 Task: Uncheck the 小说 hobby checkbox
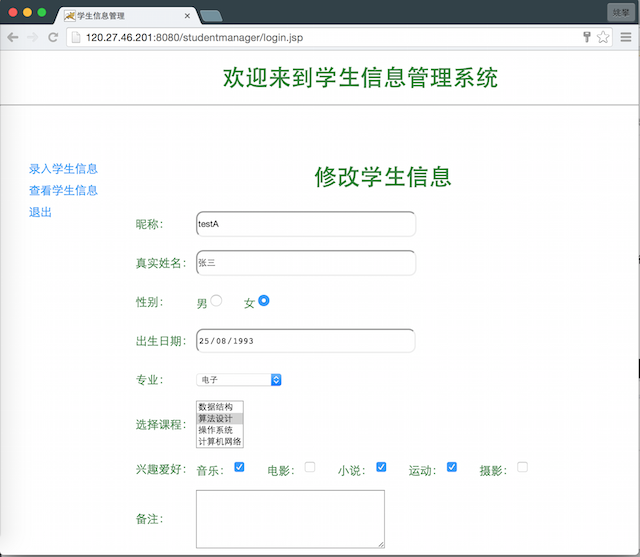(x=381, y=467)
